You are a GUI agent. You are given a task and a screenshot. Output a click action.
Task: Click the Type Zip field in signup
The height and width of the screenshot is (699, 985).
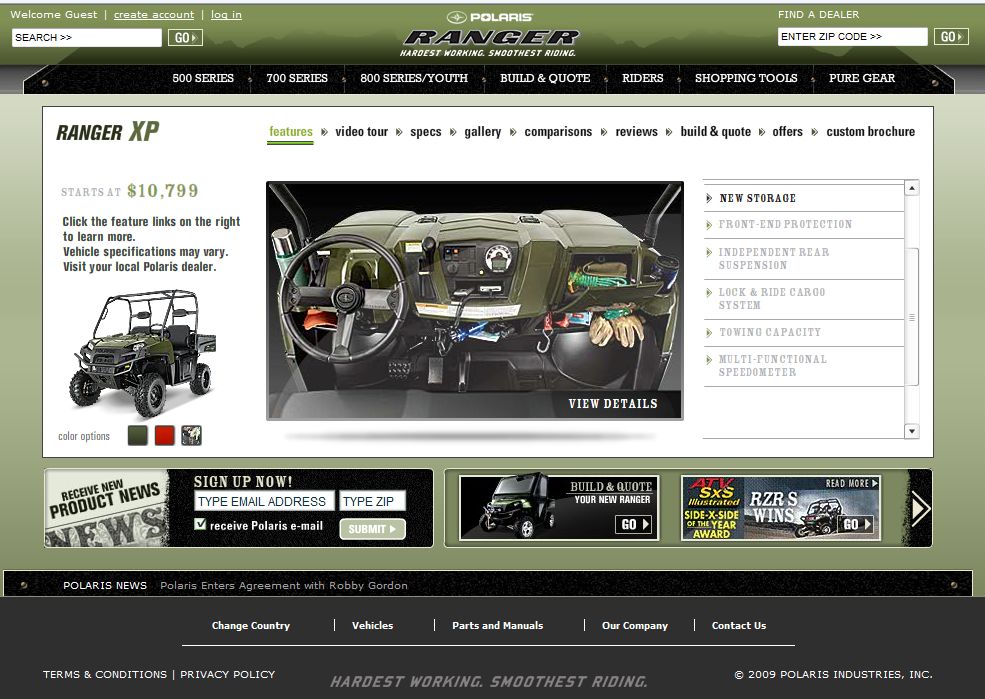point(372,501)
